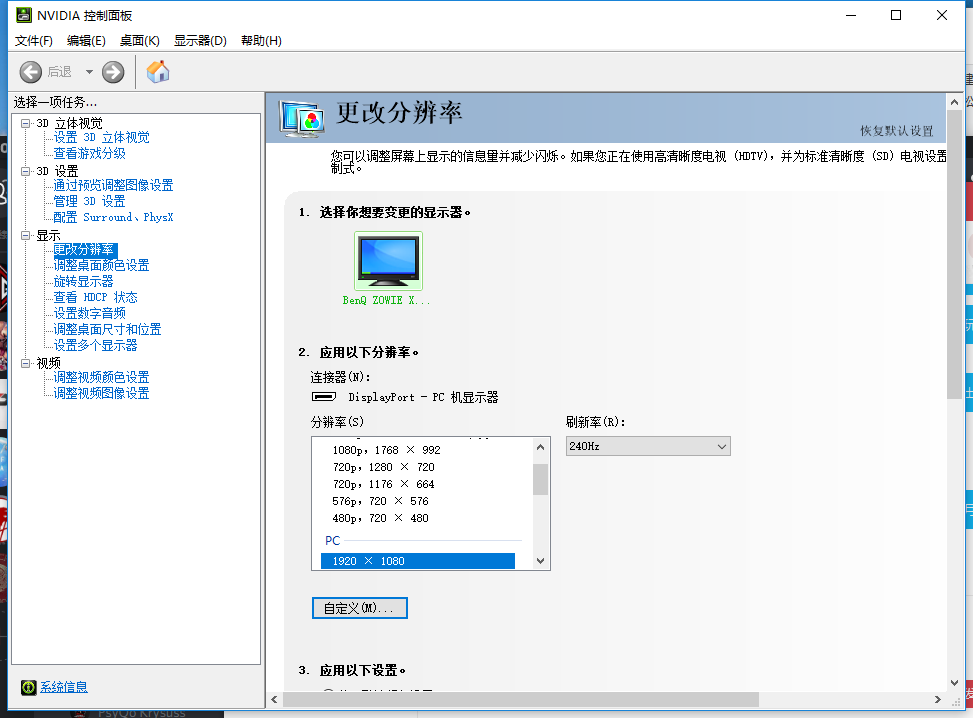The height and width of the screenshot is (718, 973).
Task: Go to home page via house icon
Action: (x=158, y=71)
